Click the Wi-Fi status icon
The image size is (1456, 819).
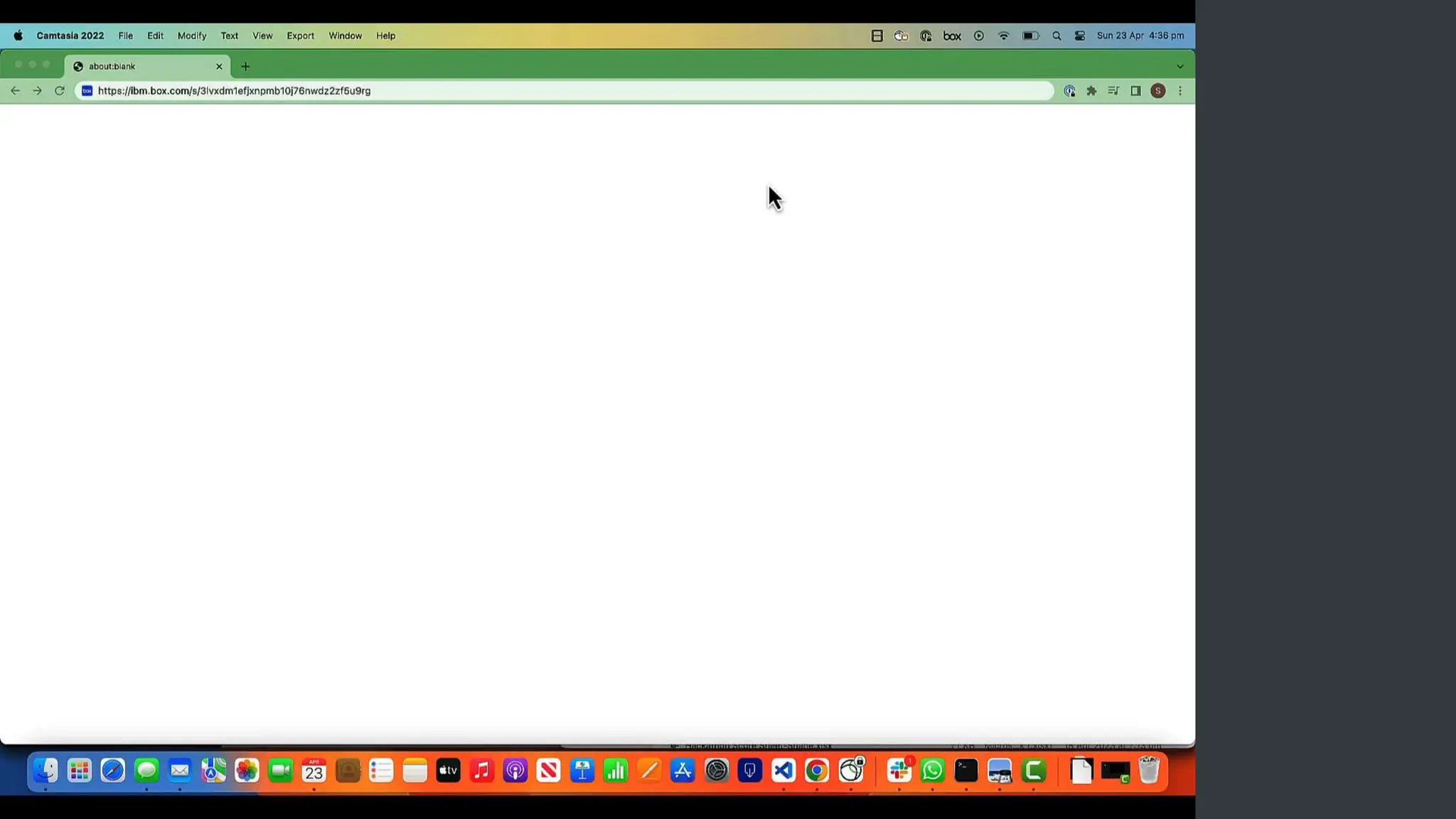(1003, 36)
